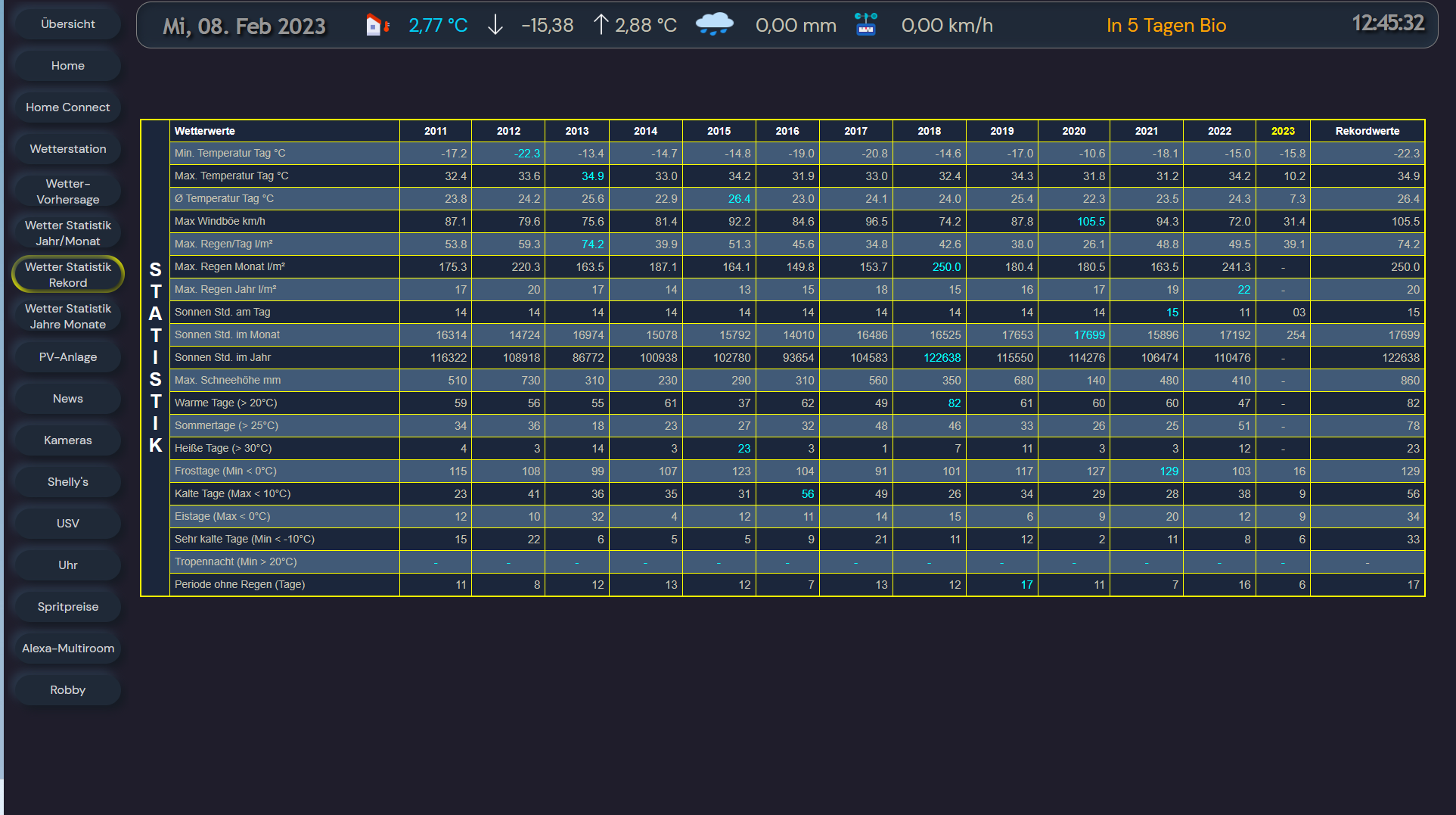Click the wind station anemometer icon
The height and width of the screenshot is (815, 1456).
pyautogui.click(x=866, y=24)
